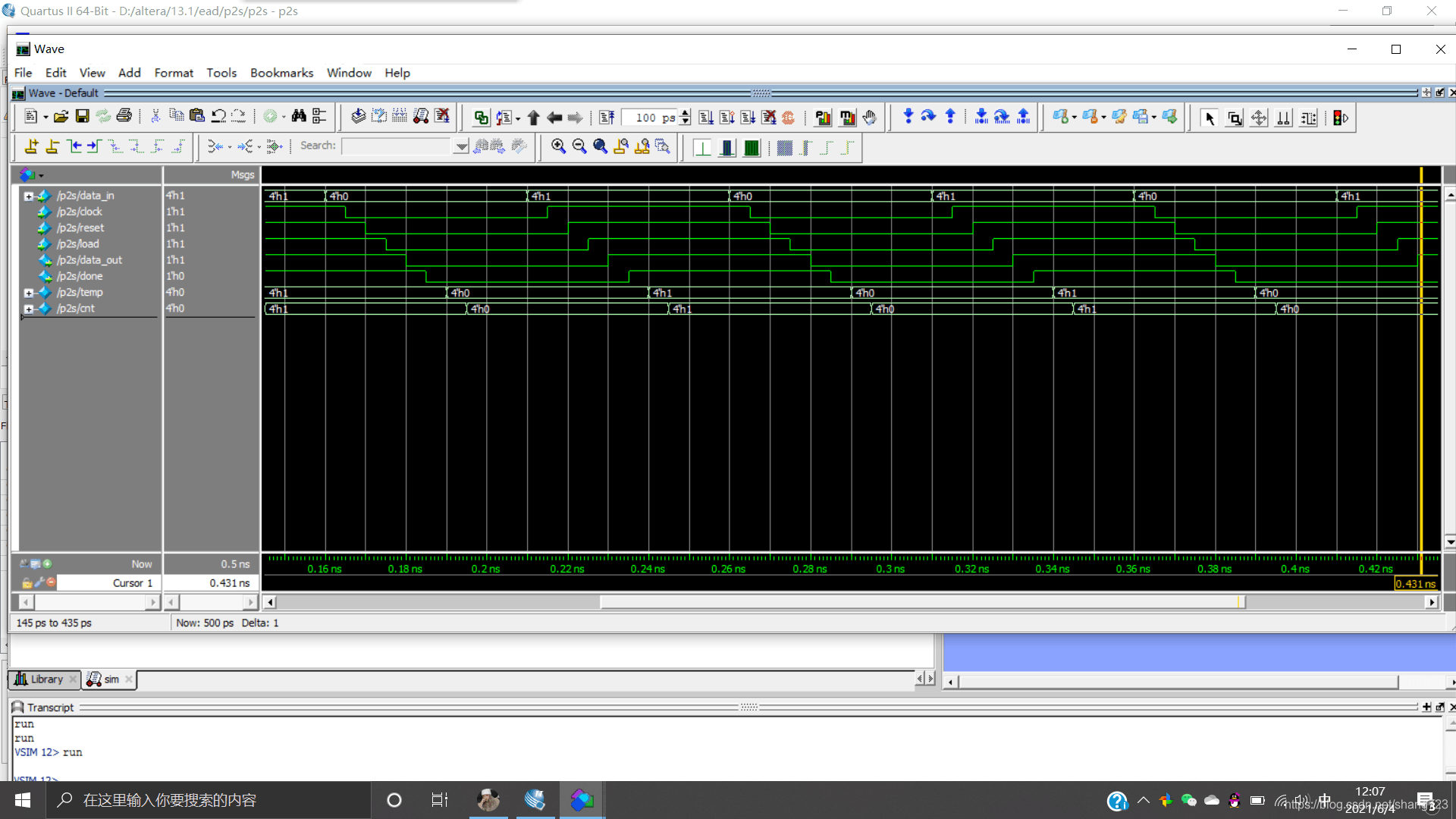Click the hand-shaped Break simulation icon
The height and width of the screenshot is (819, 1456).
click(870, 118)
